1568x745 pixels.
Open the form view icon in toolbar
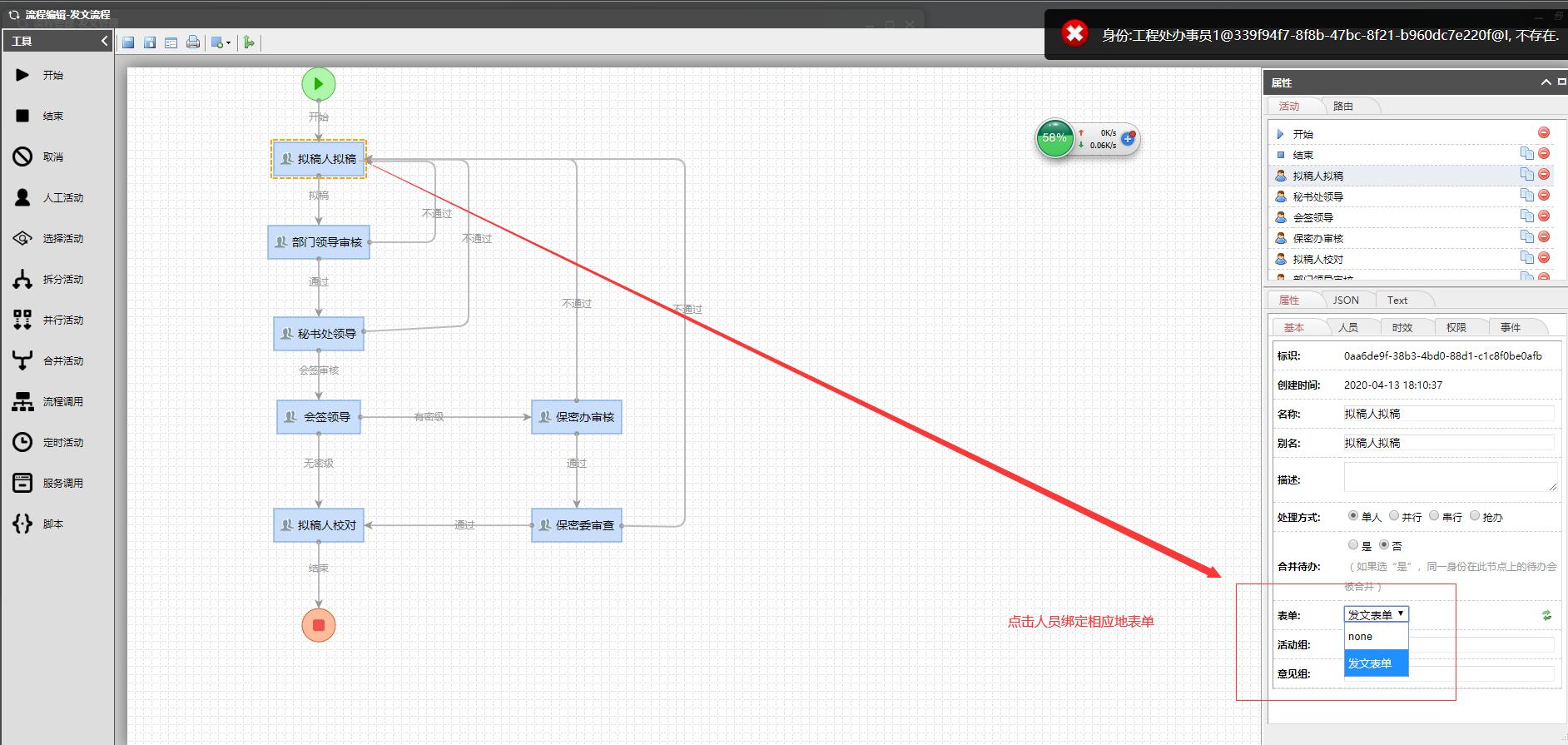pos(171,42)
